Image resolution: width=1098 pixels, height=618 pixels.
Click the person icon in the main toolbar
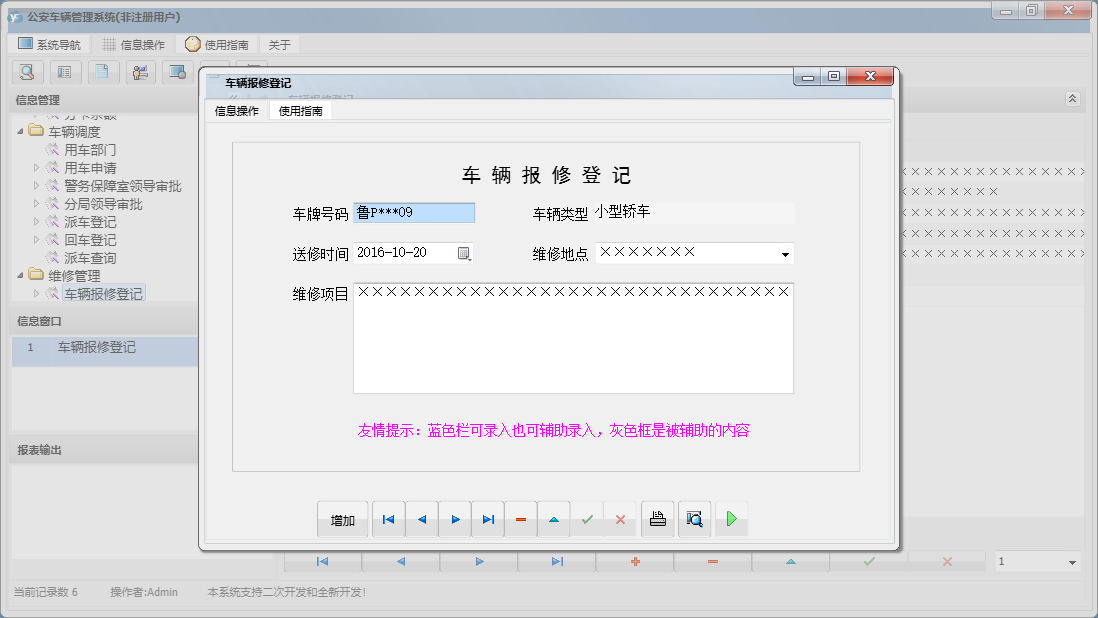[140, 72]
